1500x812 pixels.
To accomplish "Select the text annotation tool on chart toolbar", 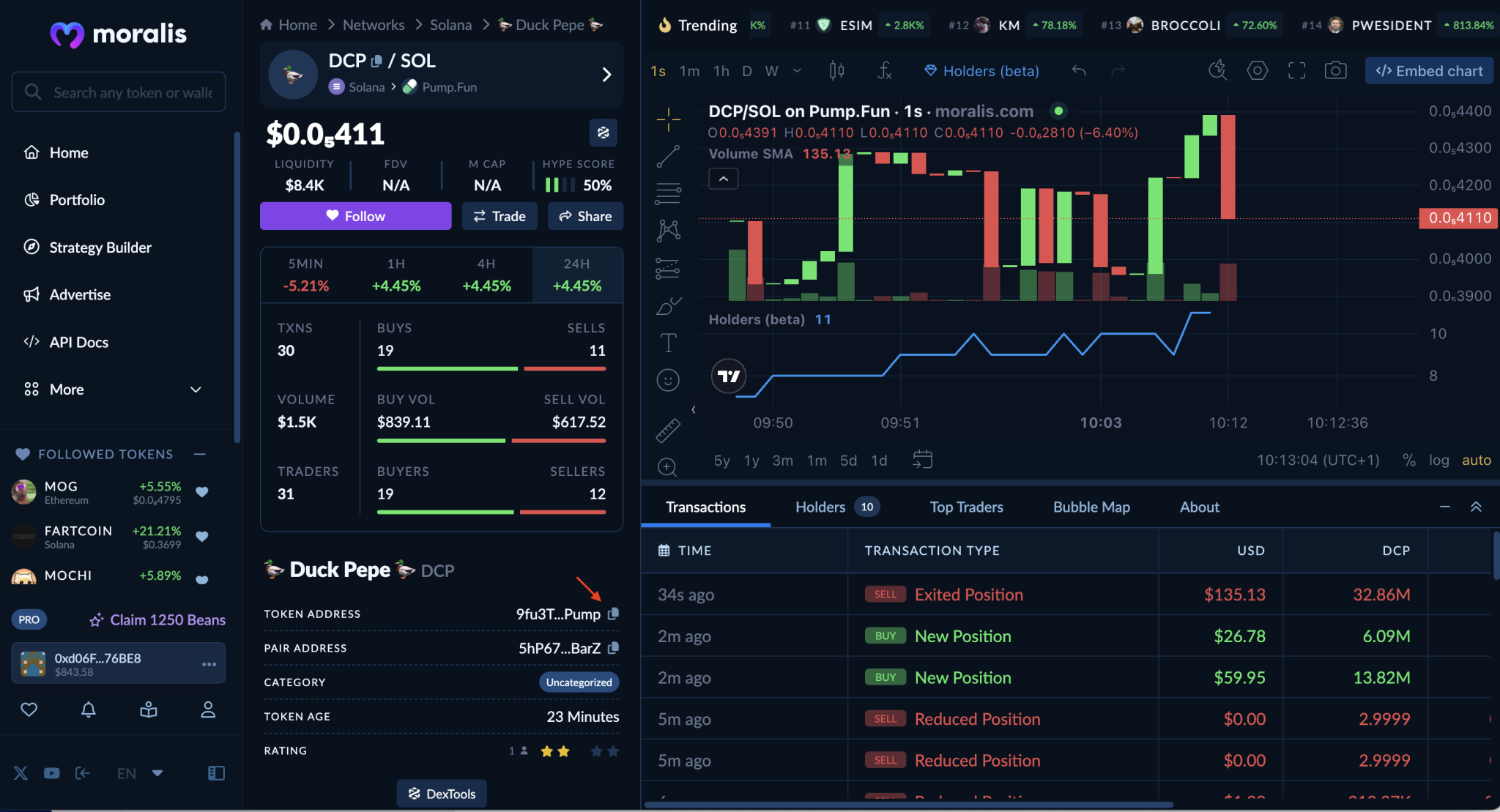I will click(x=667, y=342).
